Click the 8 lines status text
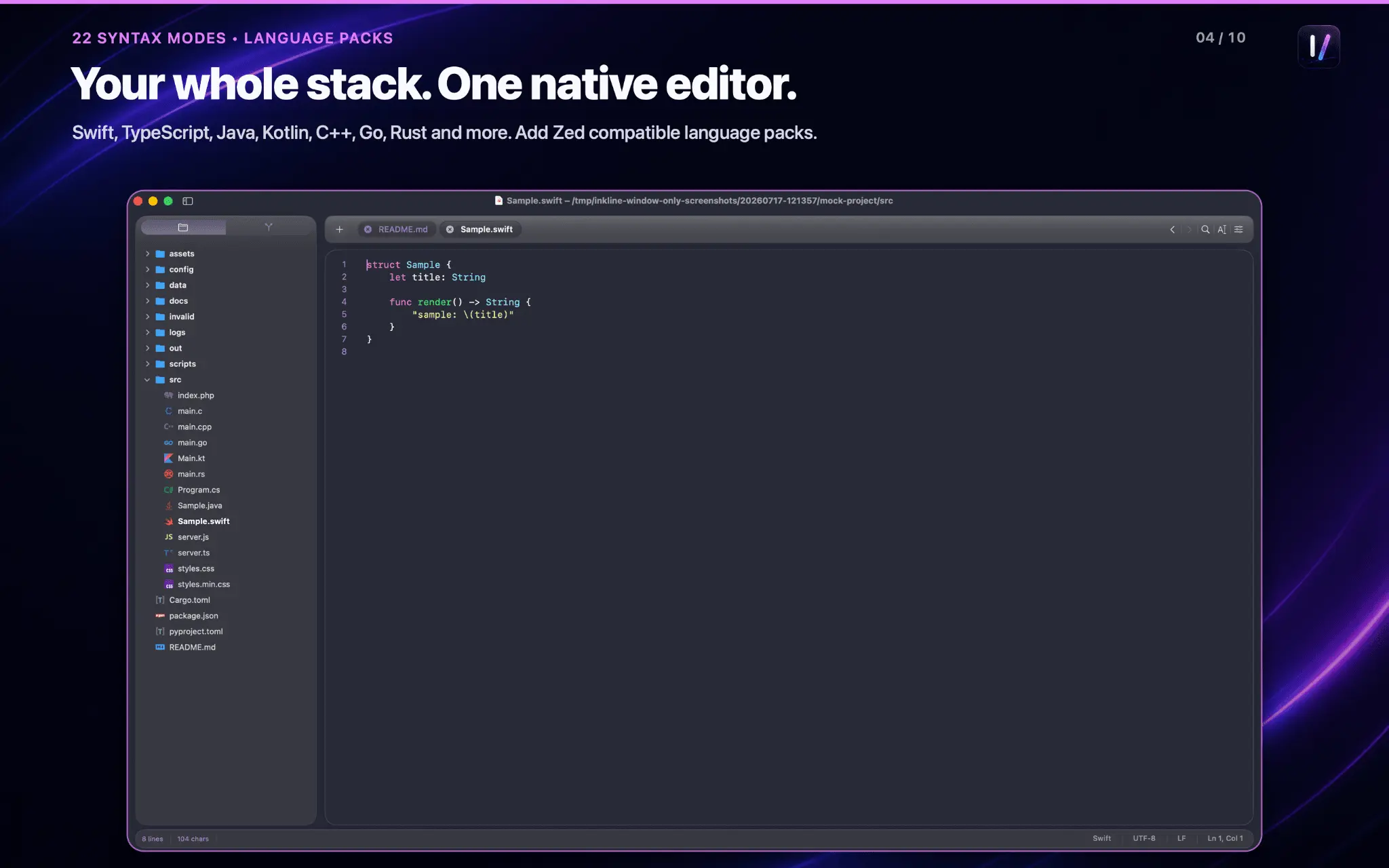 (153, 839)
